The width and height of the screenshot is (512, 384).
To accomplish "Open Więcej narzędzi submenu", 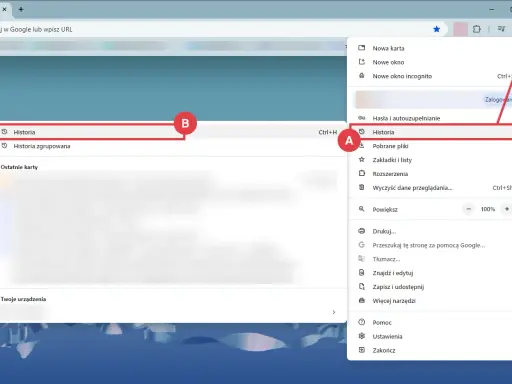I will 430,301.
